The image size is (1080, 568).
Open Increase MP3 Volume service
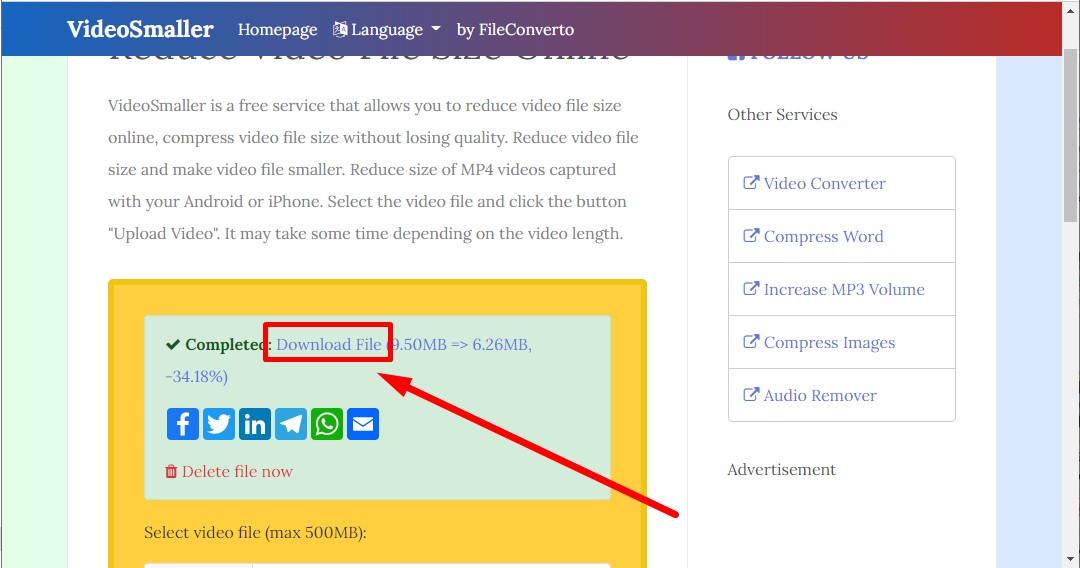click(x=843, y=289)
